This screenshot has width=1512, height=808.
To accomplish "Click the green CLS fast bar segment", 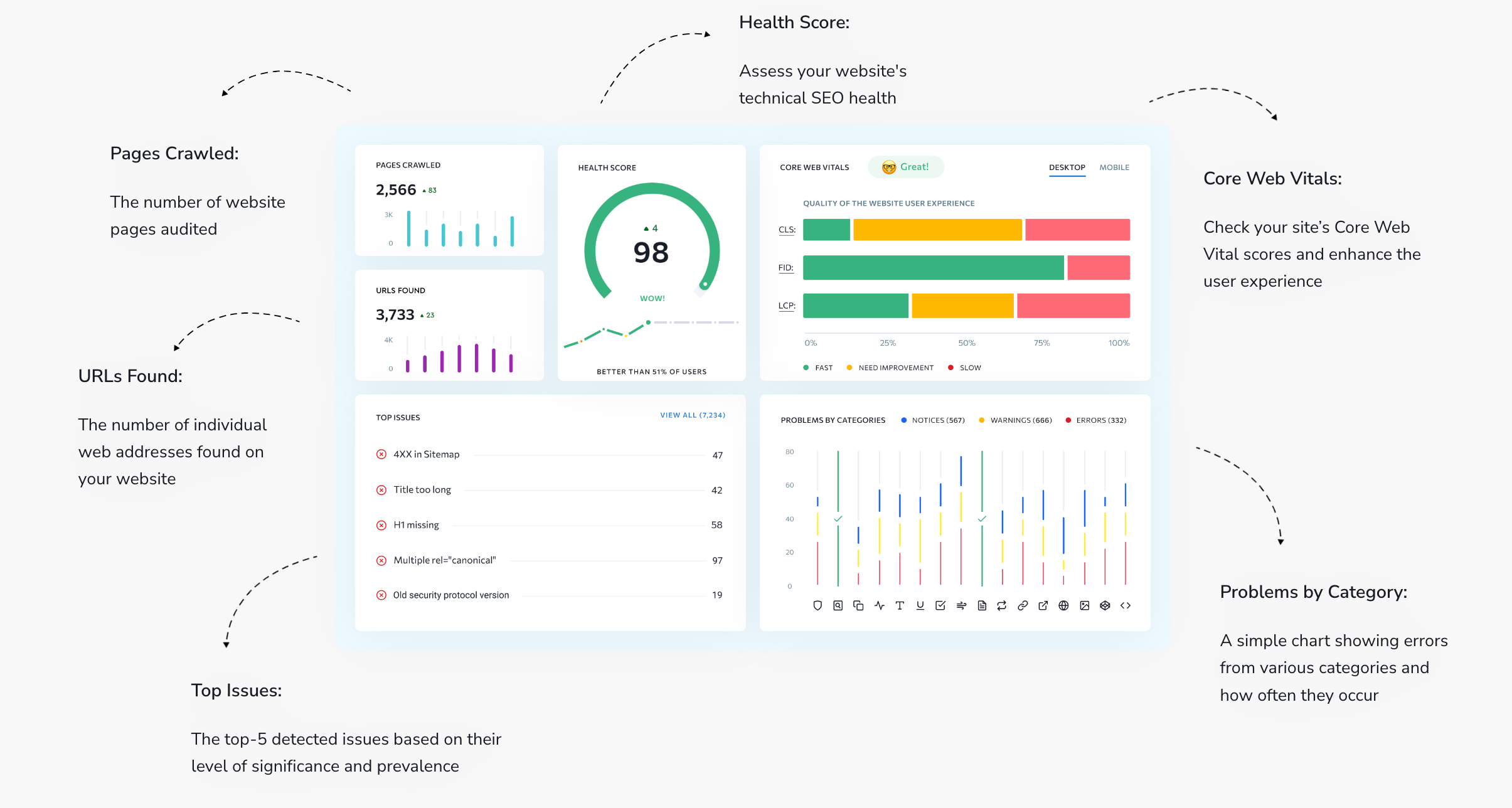I will pyautogui.click(x=826, y=230).
